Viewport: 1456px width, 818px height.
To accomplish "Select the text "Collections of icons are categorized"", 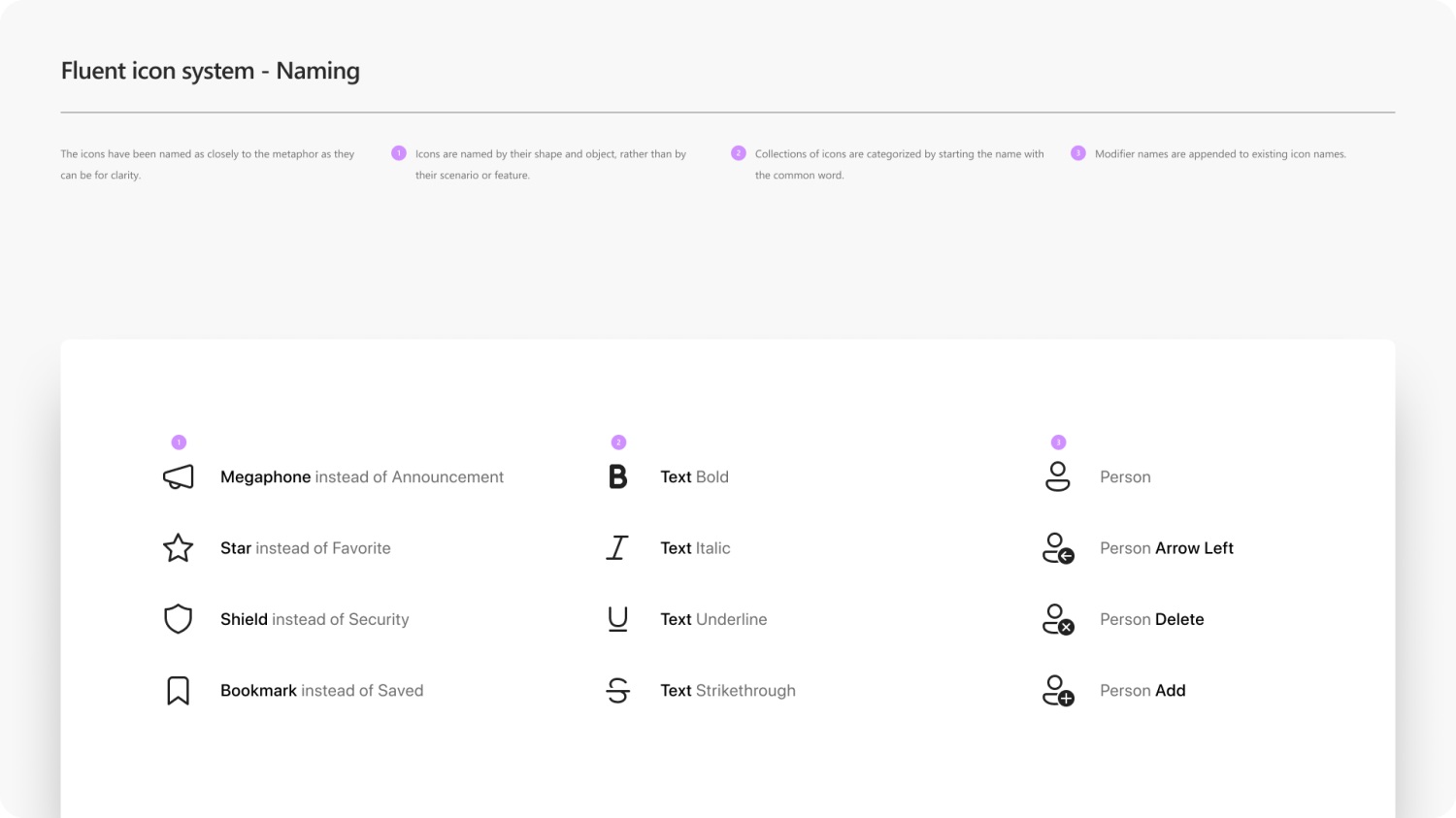I will 900,165.
